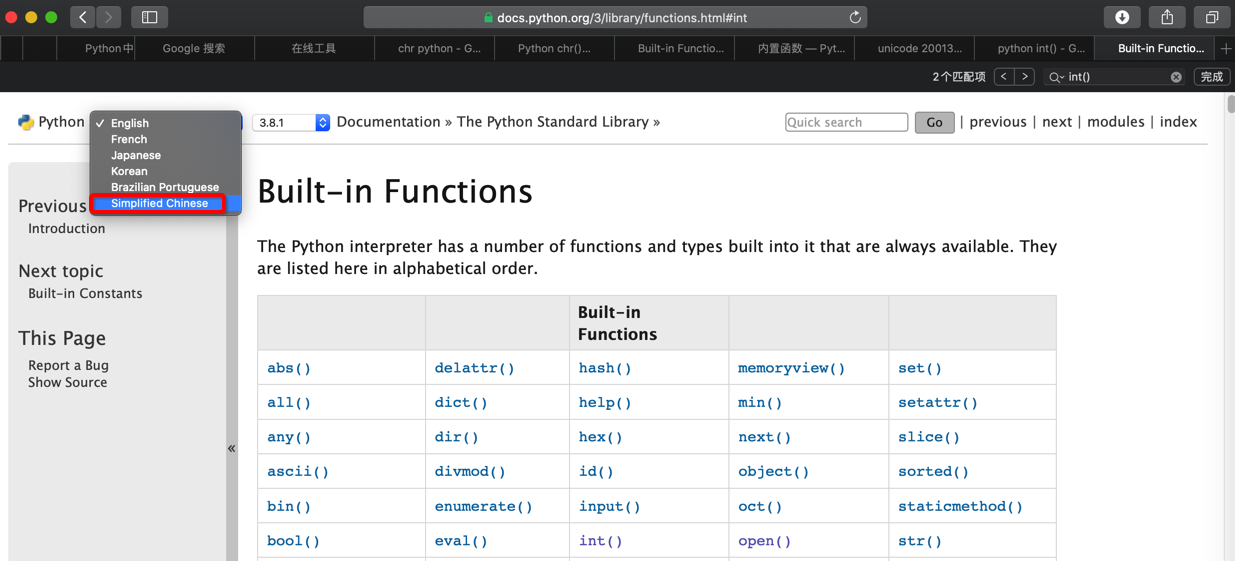Select Simplified Chinese language option

[x=159, y=203]
